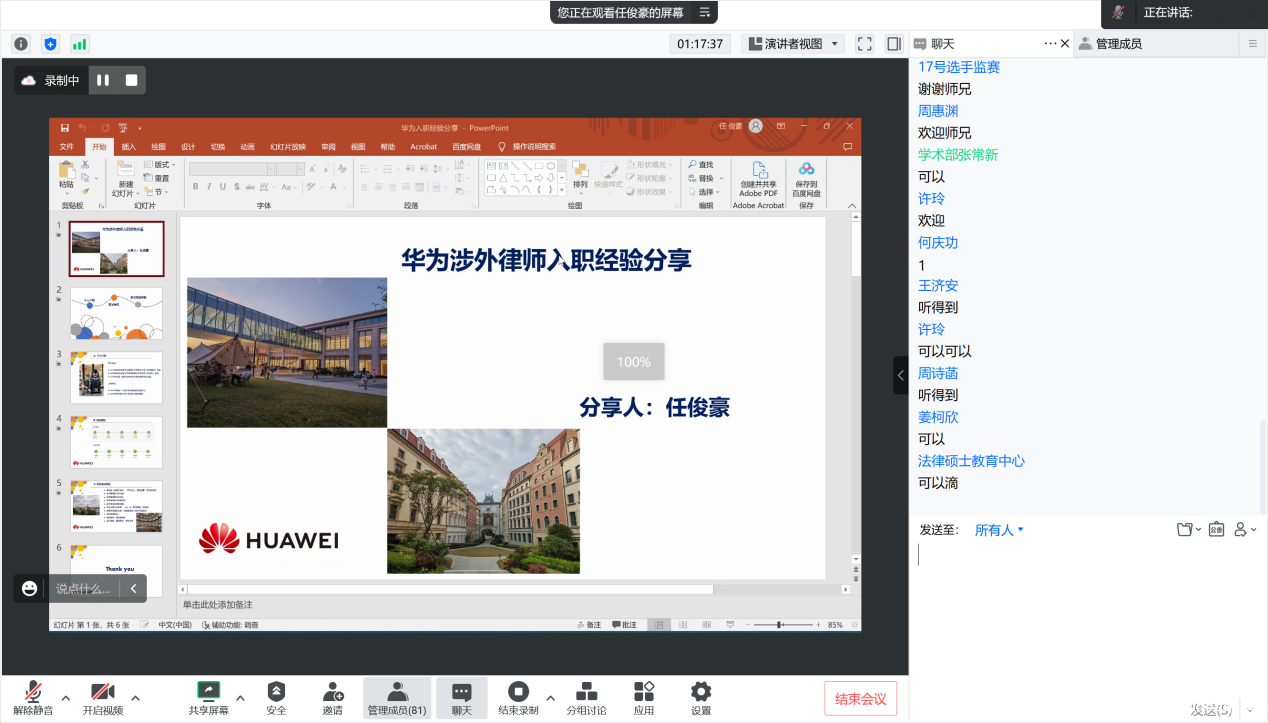The width and height of the screenshot is (1268, 723).
Task: Turn on camera with 开启视频
Action: point(102,697)
